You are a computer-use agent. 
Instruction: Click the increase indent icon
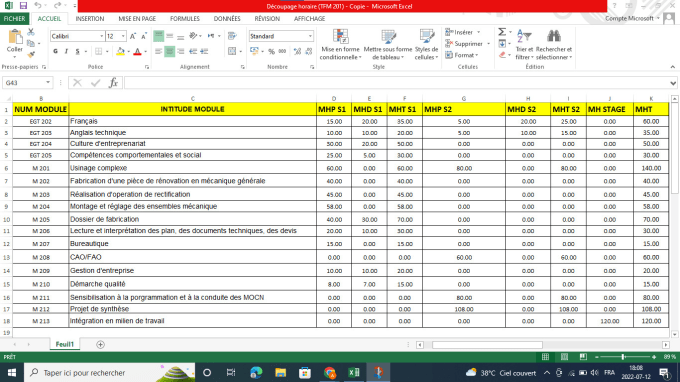pyautogui.click(x=204, y=52)
